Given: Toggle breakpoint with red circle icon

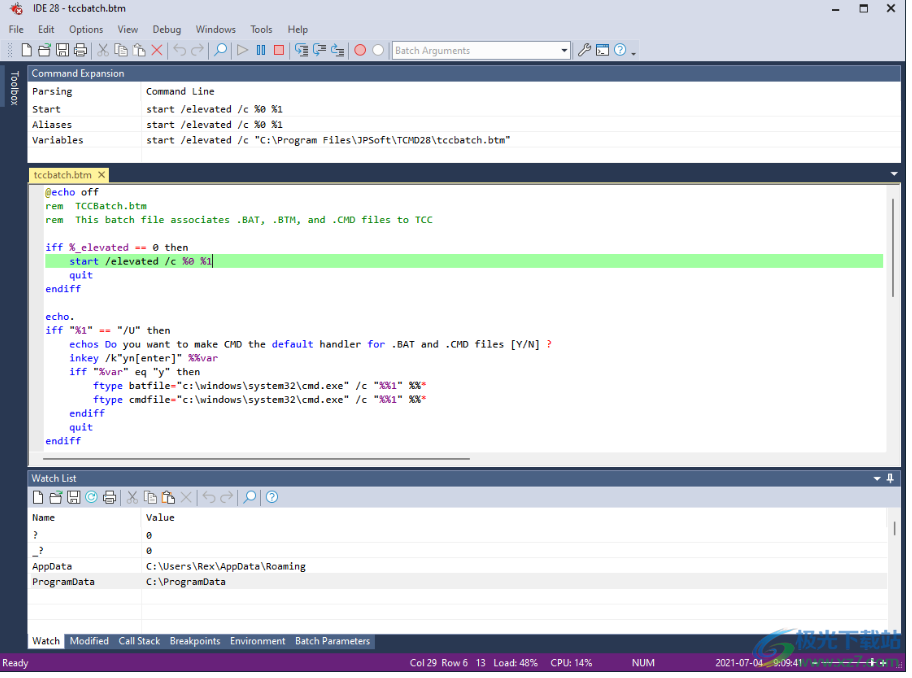Looking at the screenshot, I should pyautogui.click(x=360, y=51).
